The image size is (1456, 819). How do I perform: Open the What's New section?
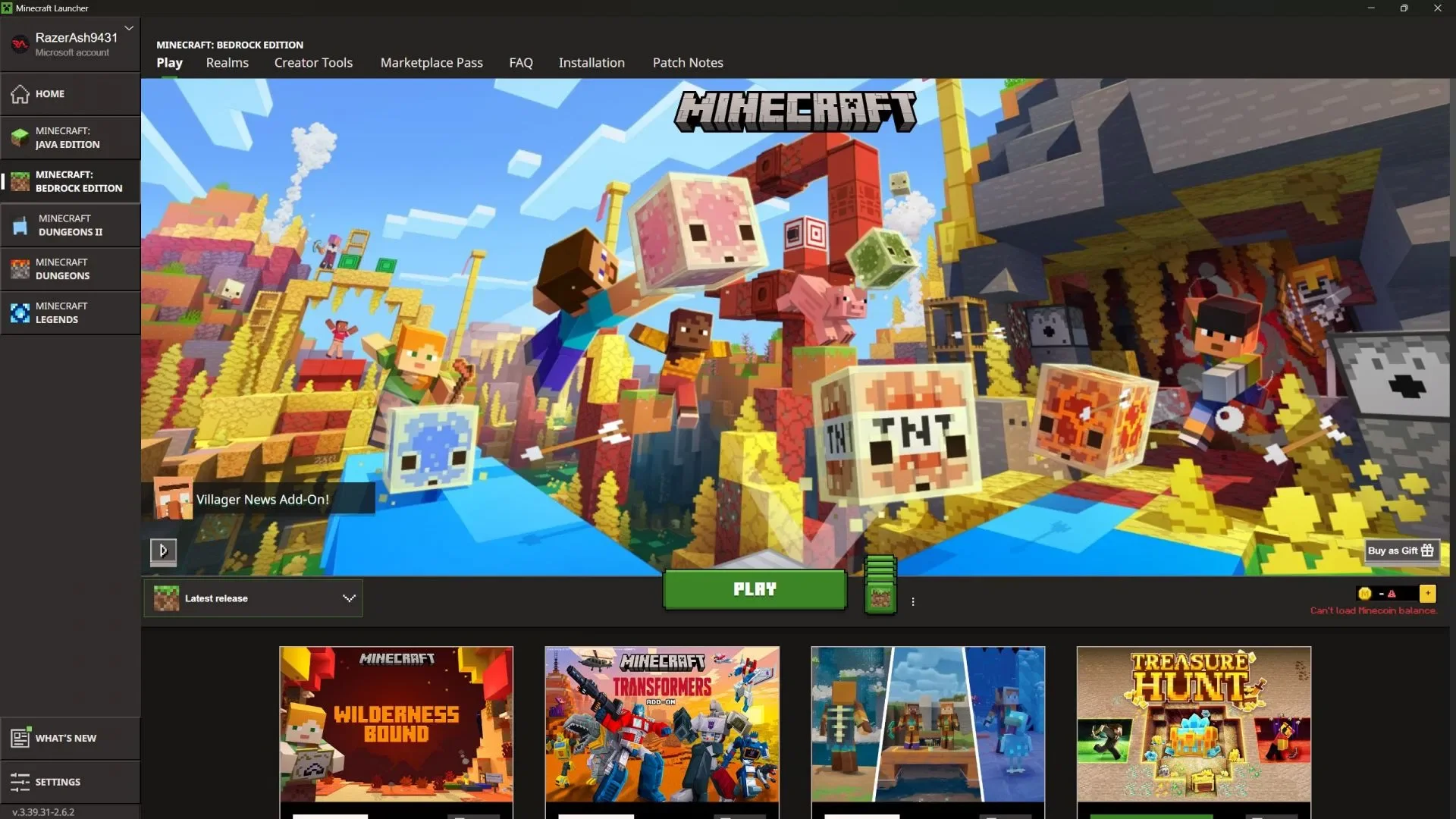pos(70,738)
